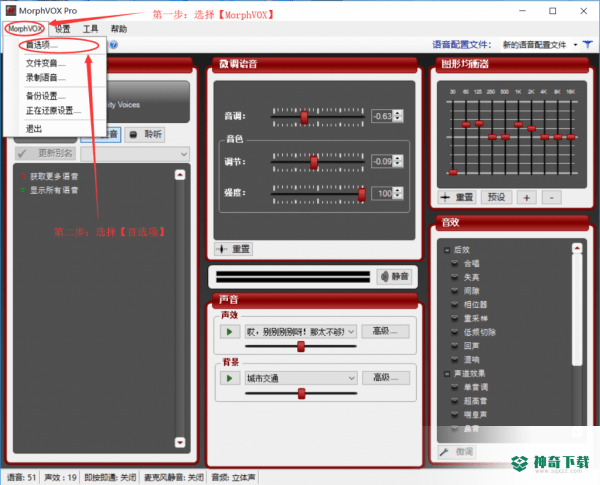Click the equalizer minus button
600x485 pixels.
coord(551,198)
